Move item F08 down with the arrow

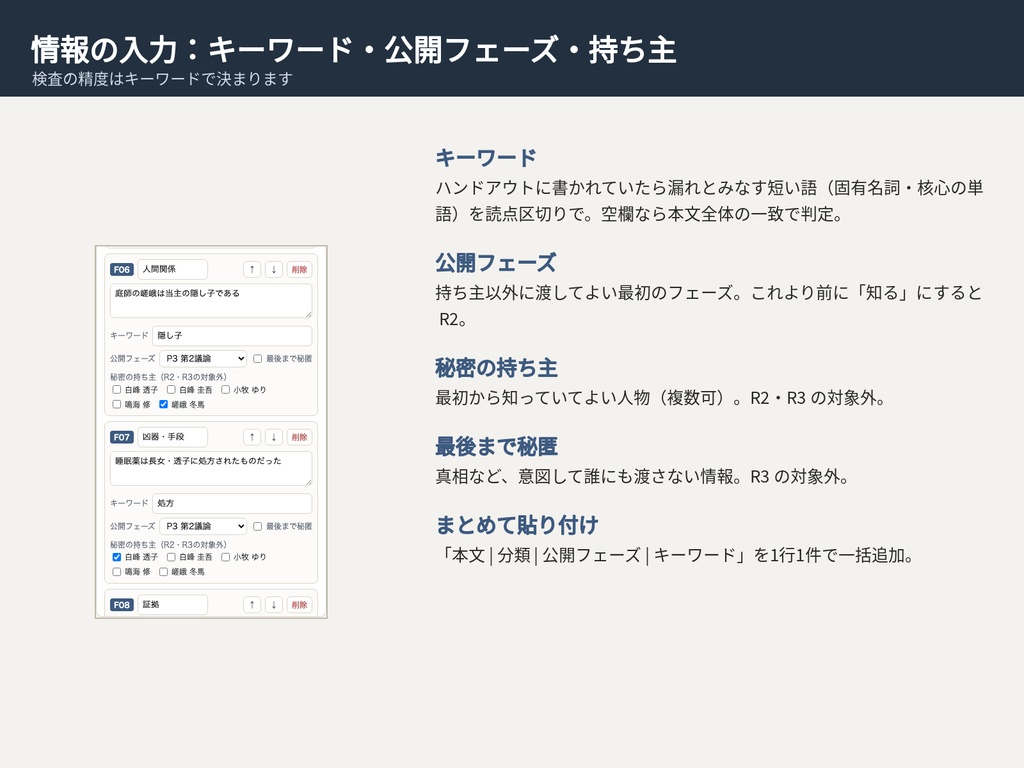pyautogui.click(x=274, y=605)
